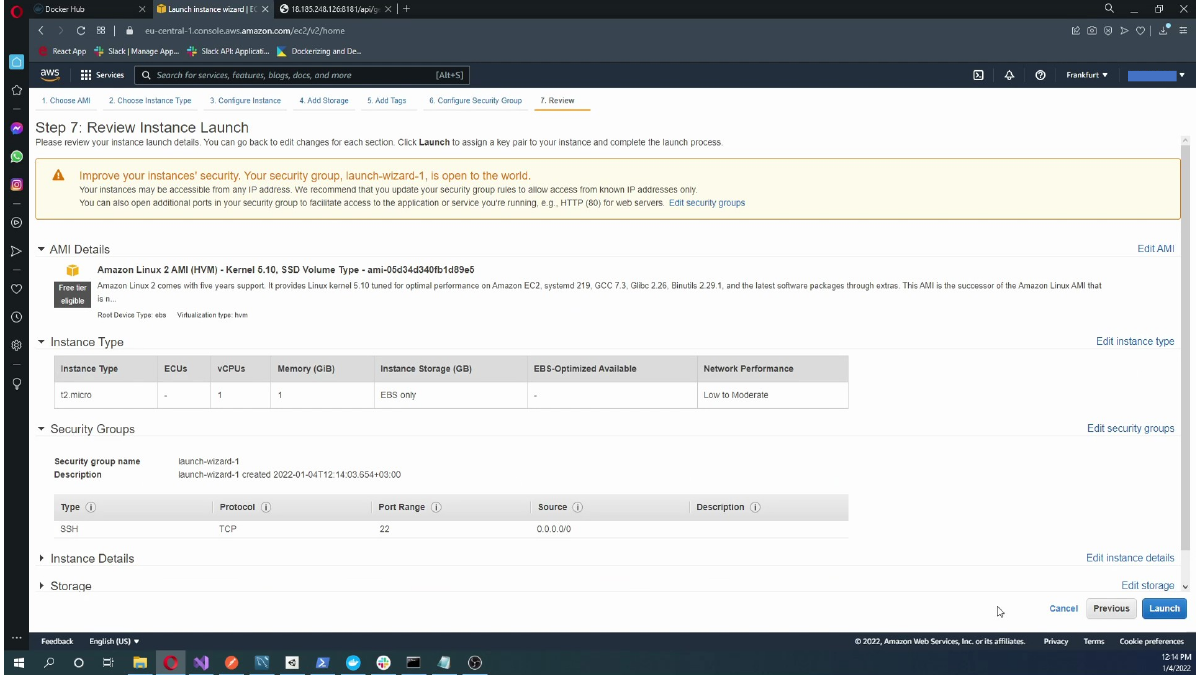The width and height of the screenshot is (1201, 675).
Task: Open Messenger in Opera sidebar
Action: click(16, 129)
